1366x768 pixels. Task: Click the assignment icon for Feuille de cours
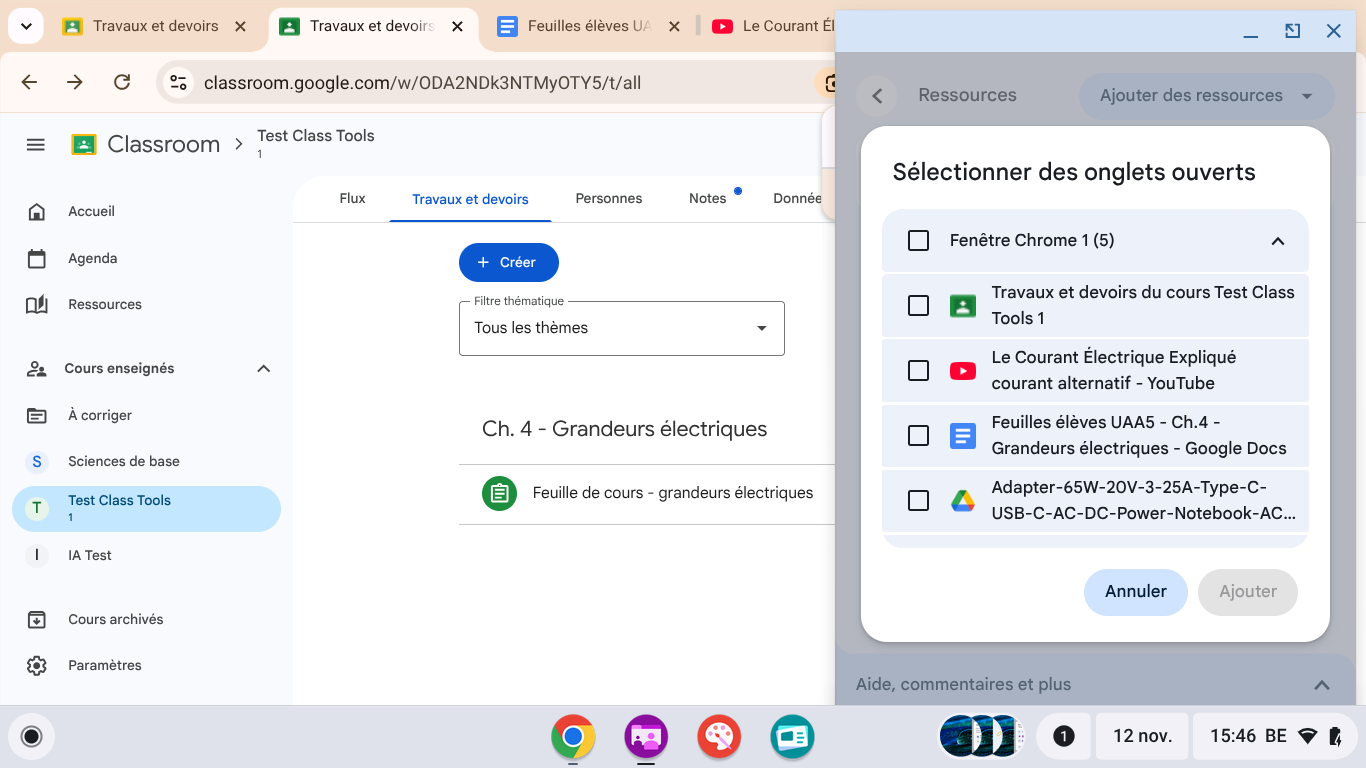point(499,493)
